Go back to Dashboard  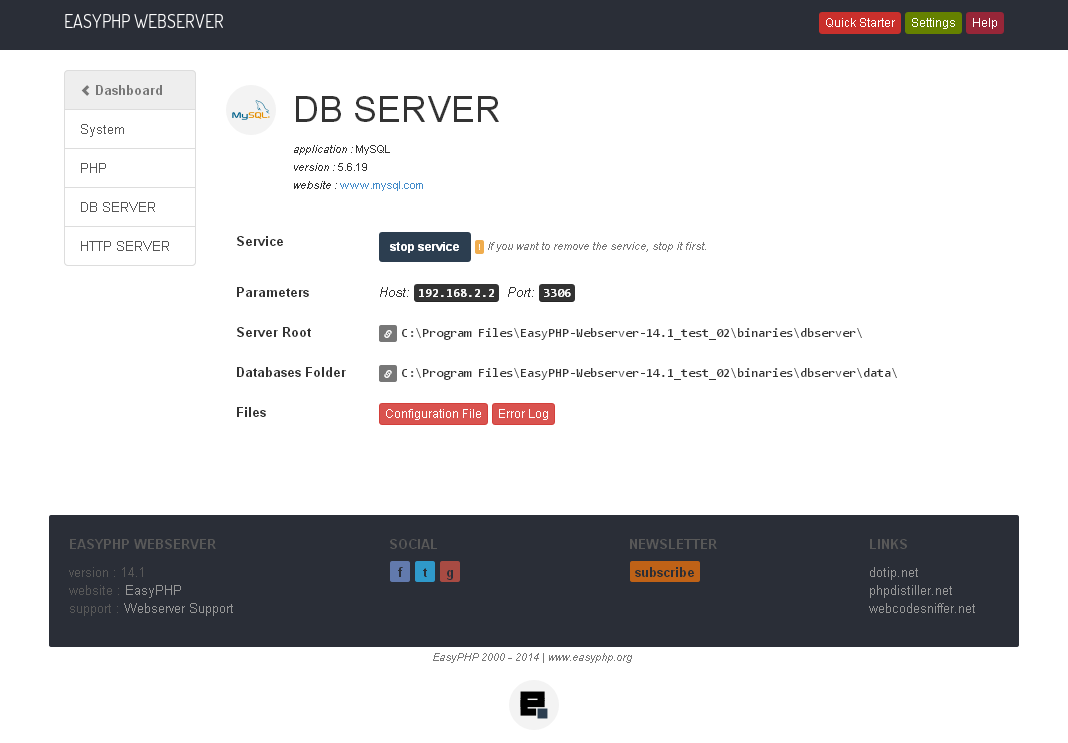tap(130, 90)
